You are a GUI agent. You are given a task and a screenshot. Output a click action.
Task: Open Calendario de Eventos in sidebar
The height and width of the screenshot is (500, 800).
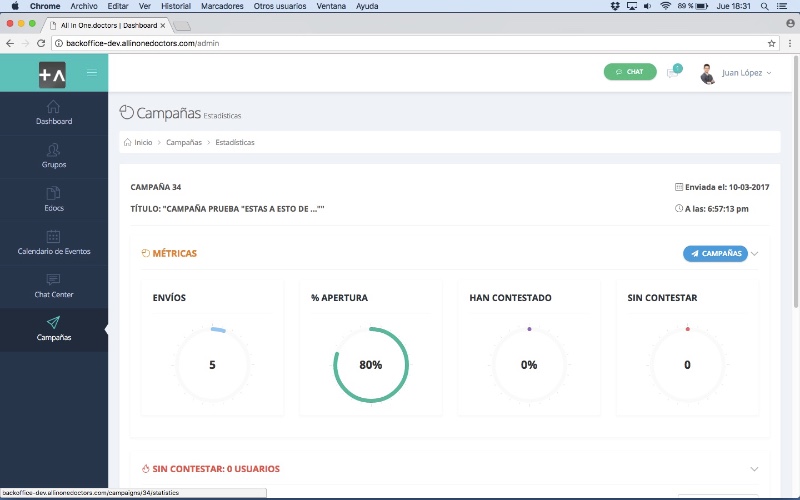coord(54,243)
